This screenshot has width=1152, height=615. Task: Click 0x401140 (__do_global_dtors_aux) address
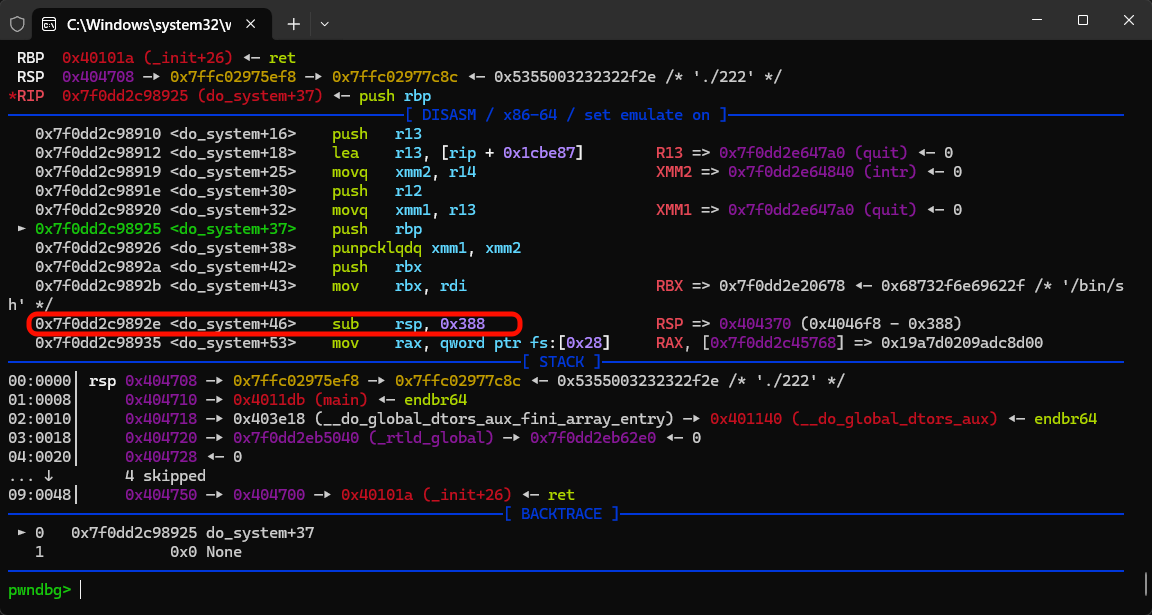point(853,419)
